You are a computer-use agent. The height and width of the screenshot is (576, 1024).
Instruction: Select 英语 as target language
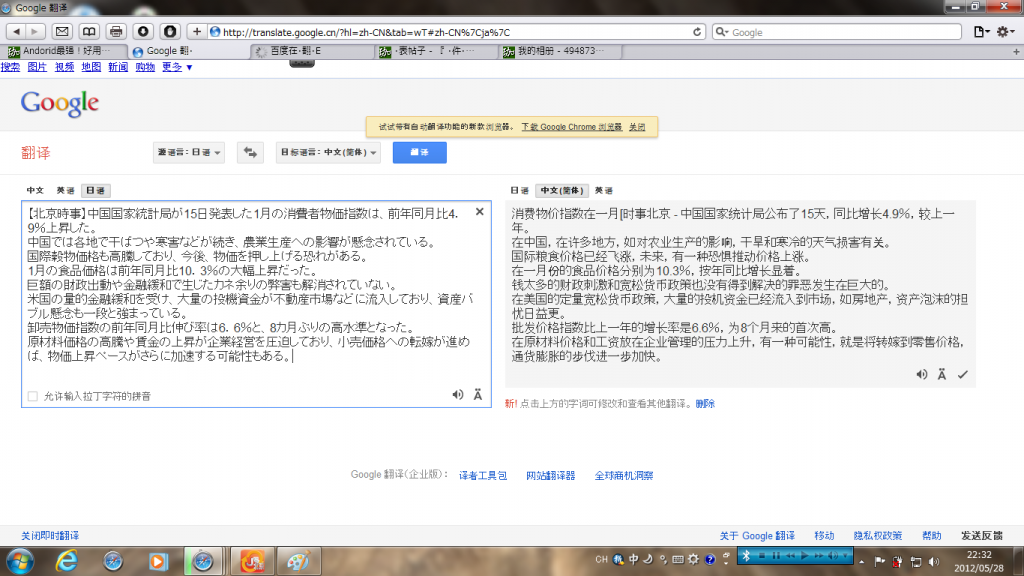click(604, 190)
